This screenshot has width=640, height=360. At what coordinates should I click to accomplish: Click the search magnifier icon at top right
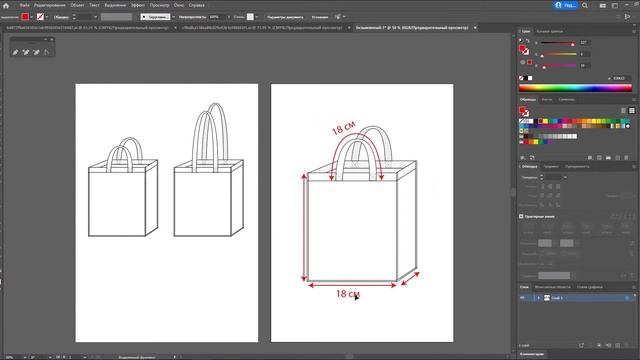point(585,5)
